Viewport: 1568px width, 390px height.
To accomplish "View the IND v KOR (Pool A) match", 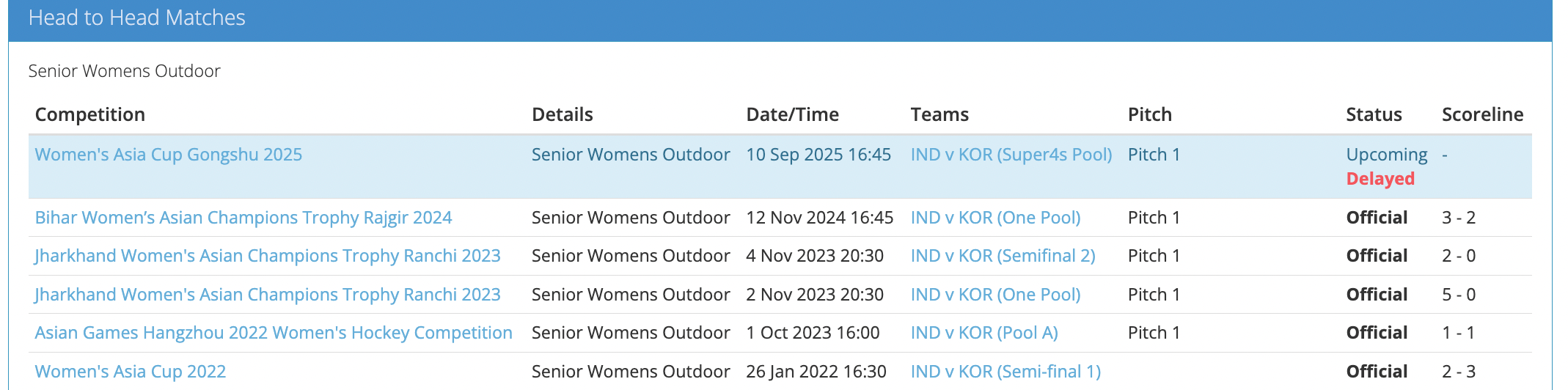I will click(x=983, y=333).
